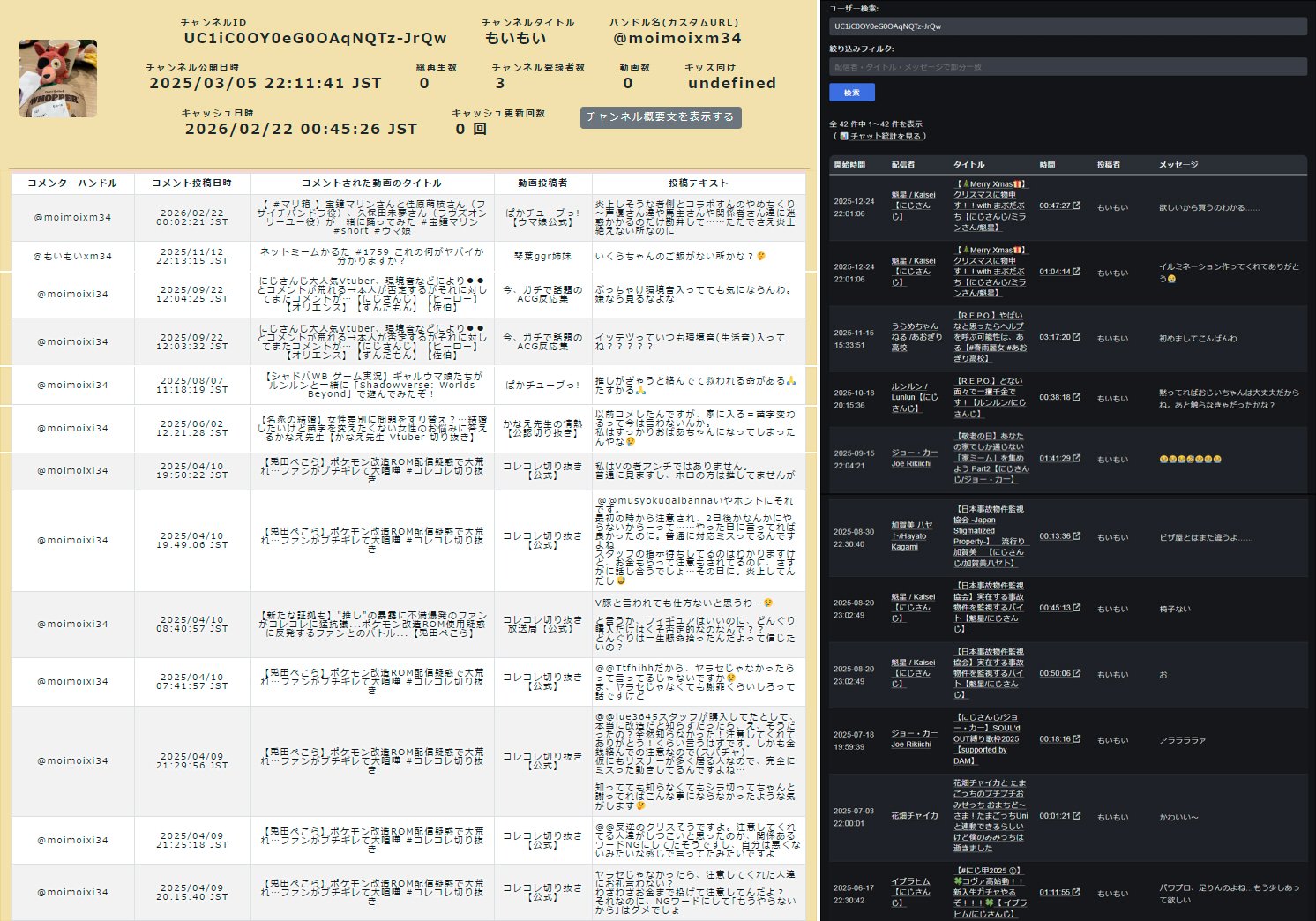Open the チャット統計を見る link

click(885, 137)
